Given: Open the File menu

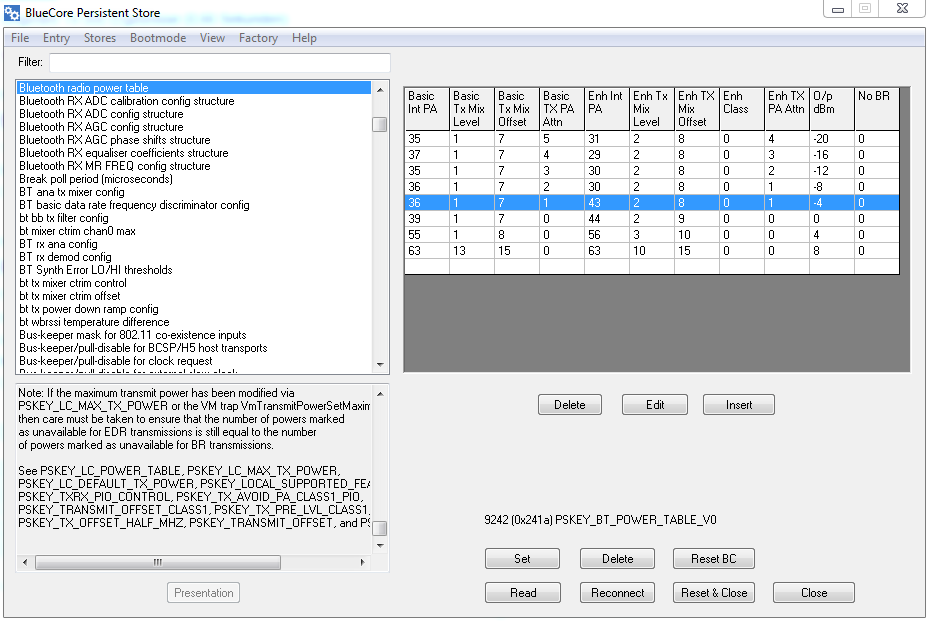Looking at the screenshot, I should 20,38.
